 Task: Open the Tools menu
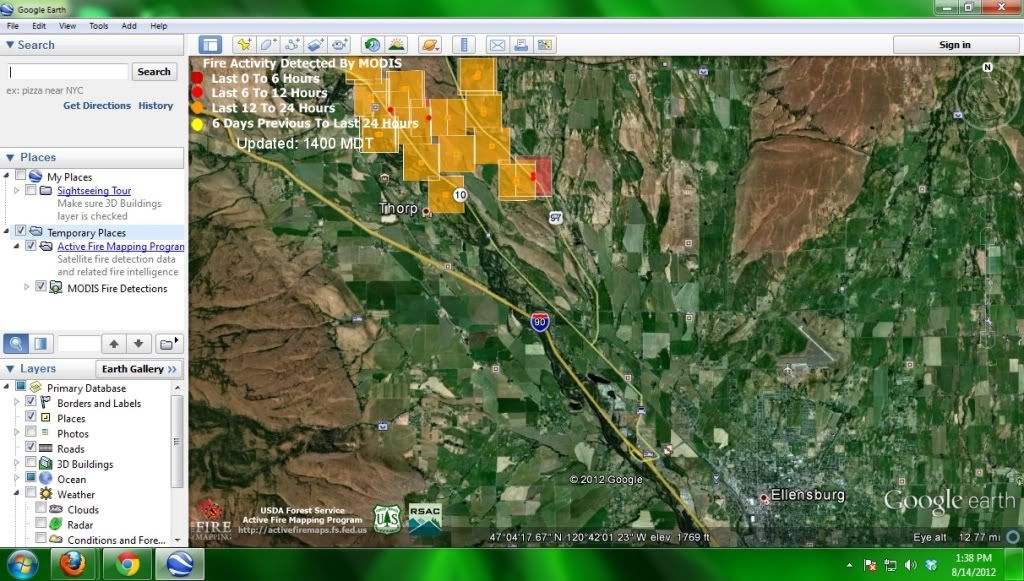99,26
